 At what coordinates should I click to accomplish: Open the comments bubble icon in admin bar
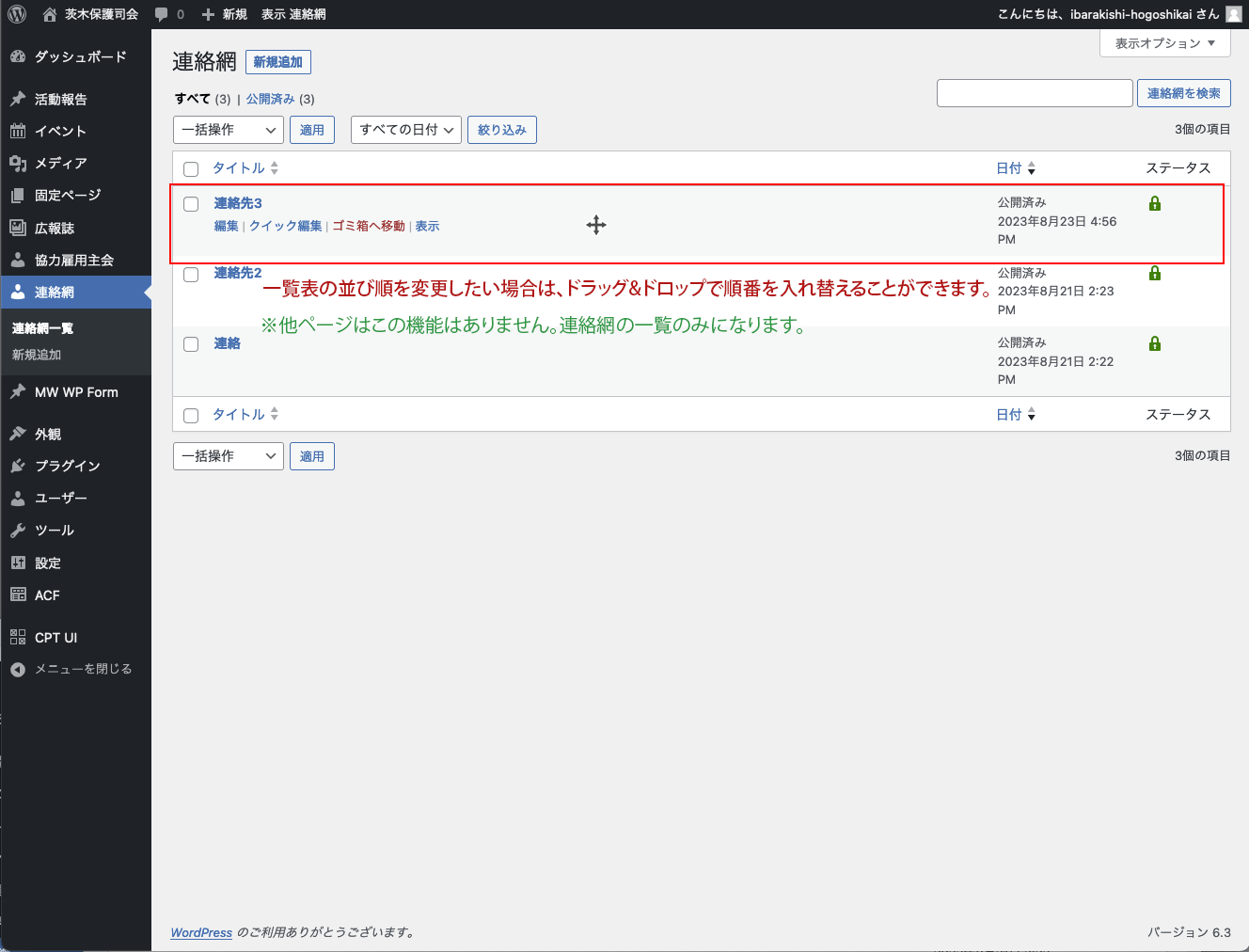tap(162, 14)
